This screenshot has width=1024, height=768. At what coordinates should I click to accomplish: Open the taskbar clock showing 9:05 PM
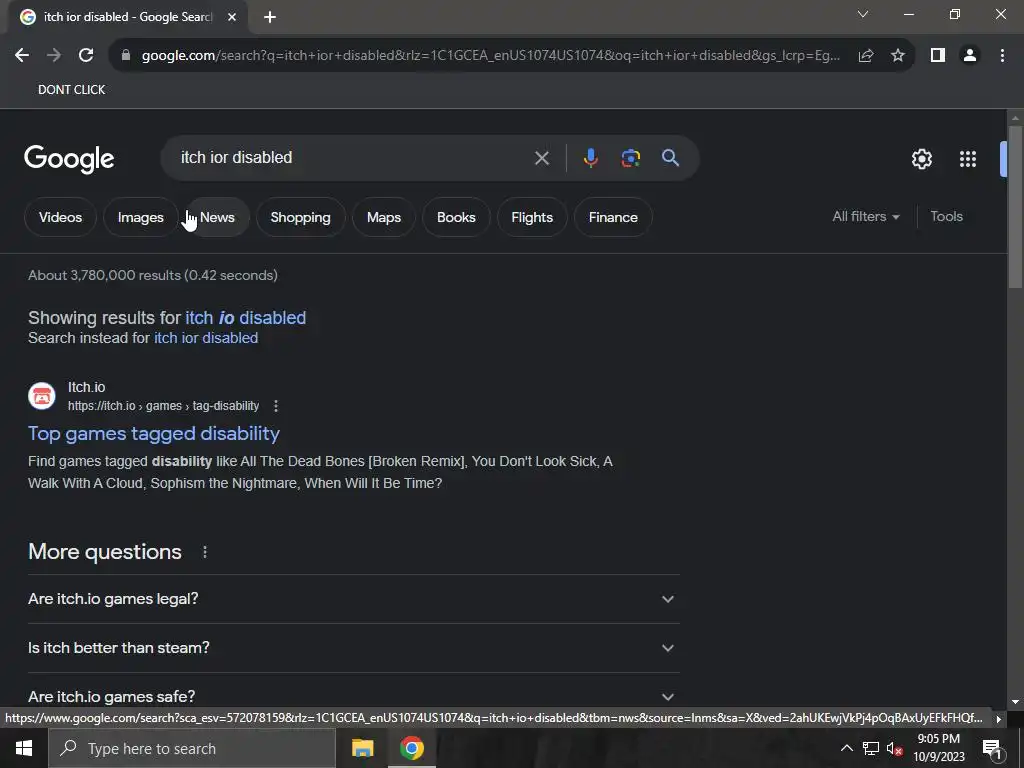tap(938, 748)
